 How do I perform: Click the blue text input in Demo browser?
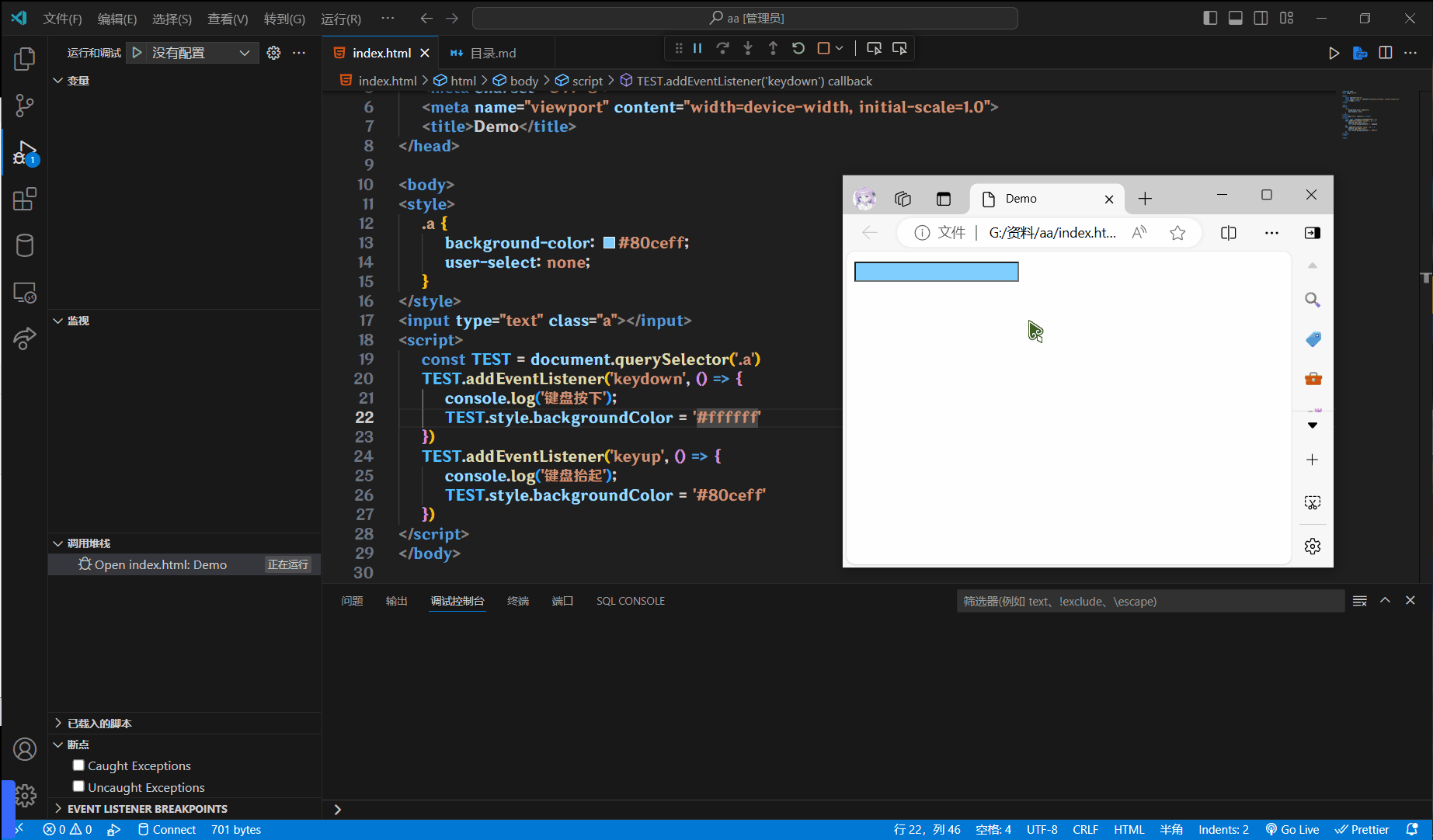tap(937, 272)
